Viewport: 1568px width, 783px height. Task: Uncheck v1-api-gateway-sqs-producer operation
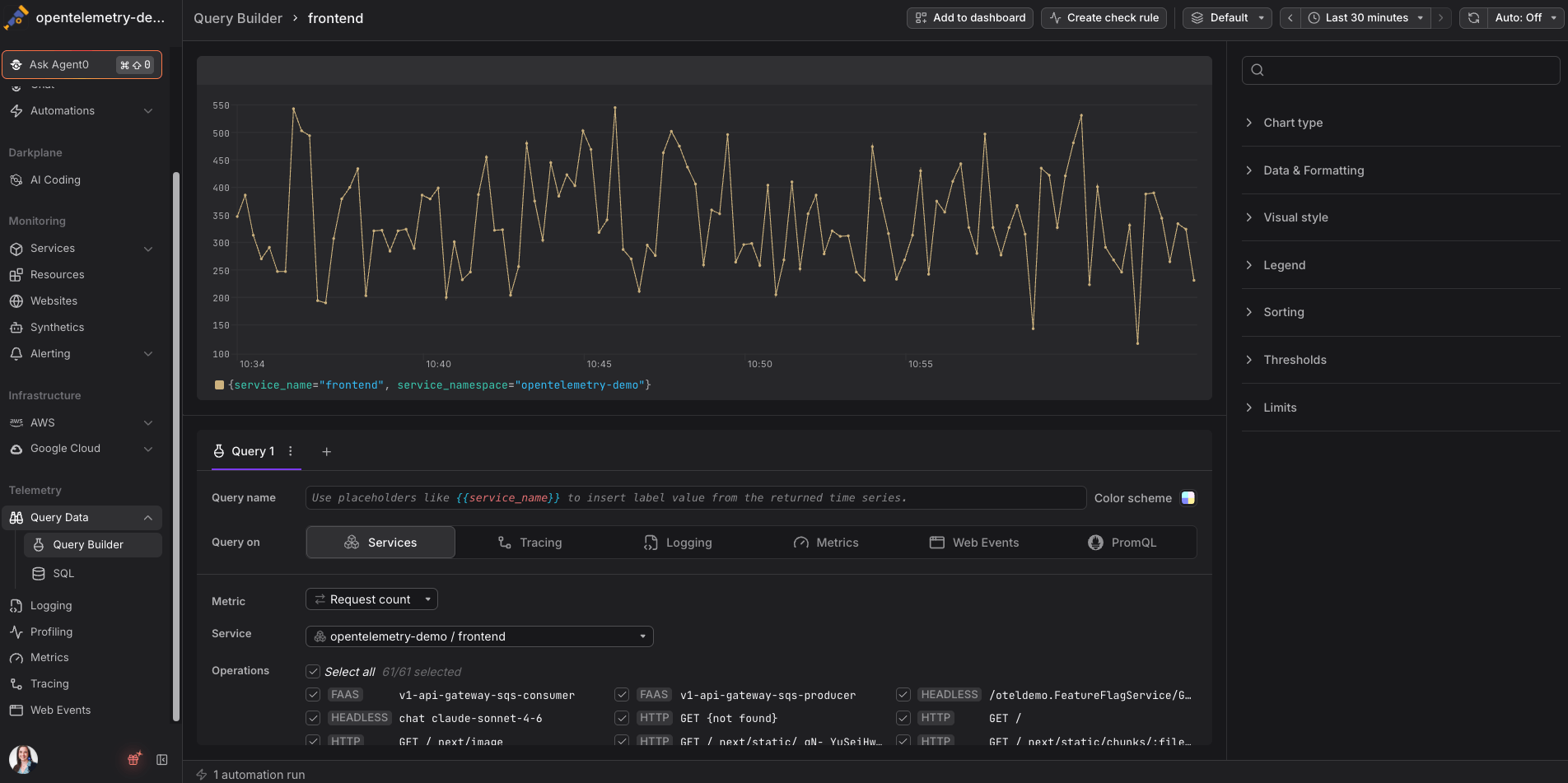coord(622,695)
